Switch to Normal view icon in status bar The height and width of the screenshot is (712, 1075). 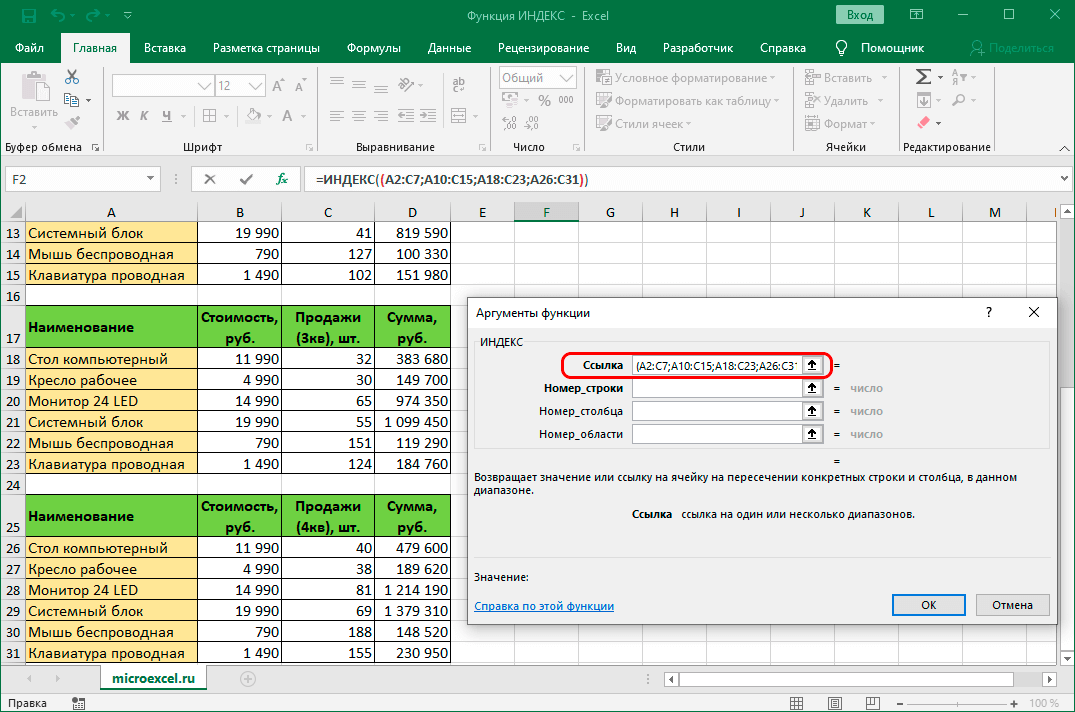tap(796, 703)
